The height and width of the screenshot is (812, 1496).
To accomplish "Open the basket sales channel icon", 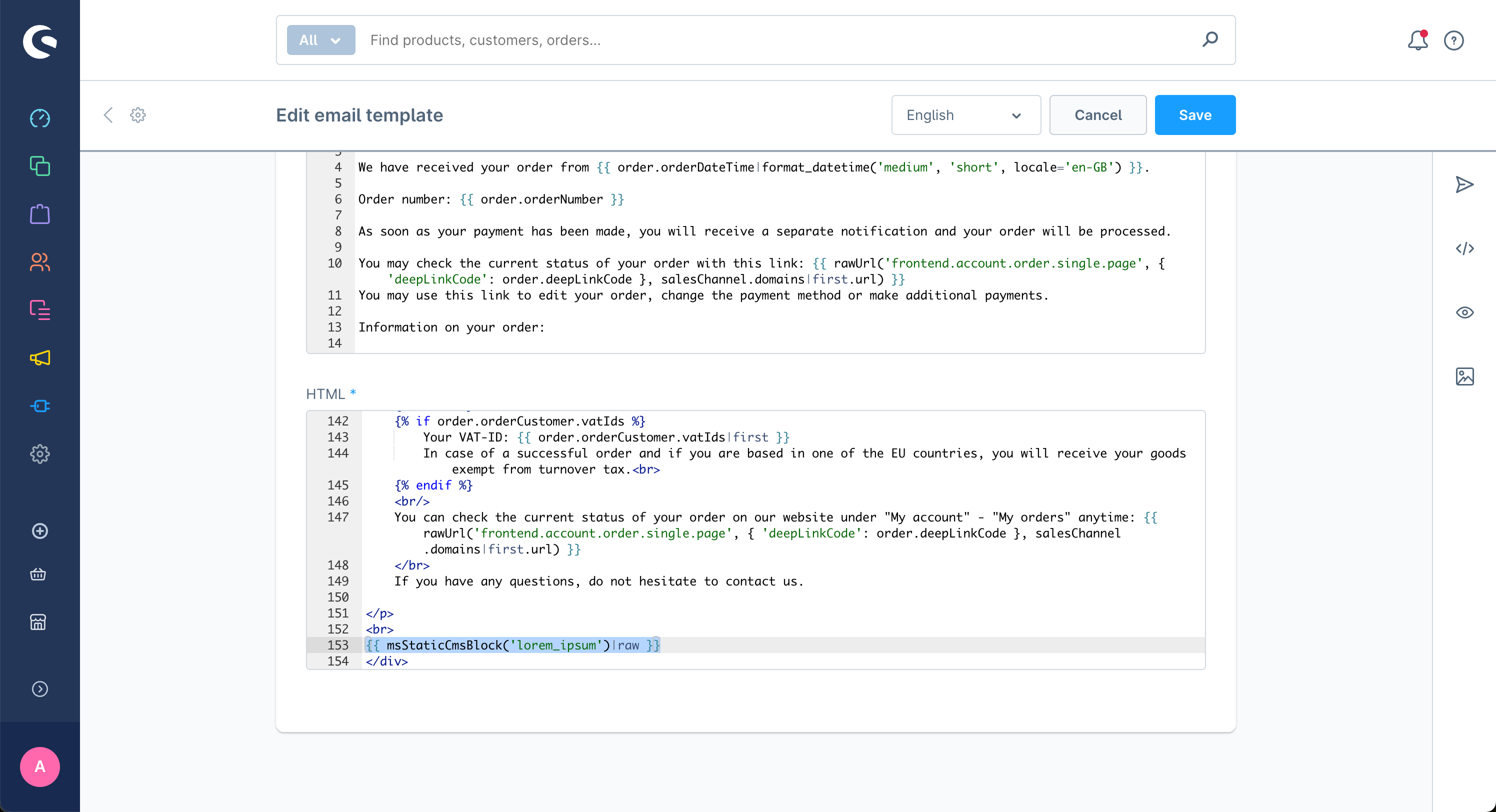I will coord(38,574).
